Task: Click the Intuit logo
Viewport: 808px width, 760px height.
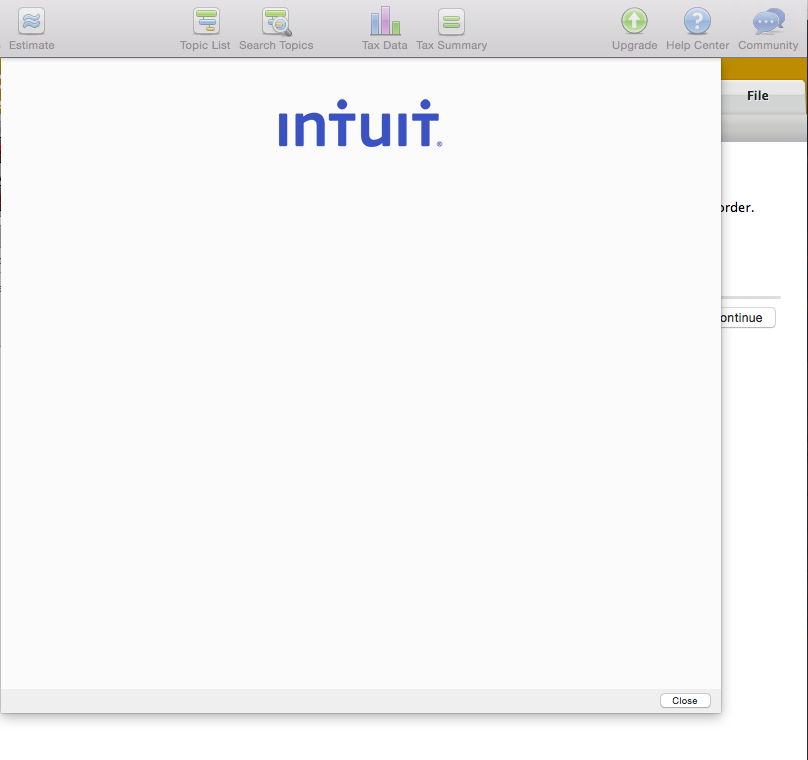Action: tap(360, 123)
